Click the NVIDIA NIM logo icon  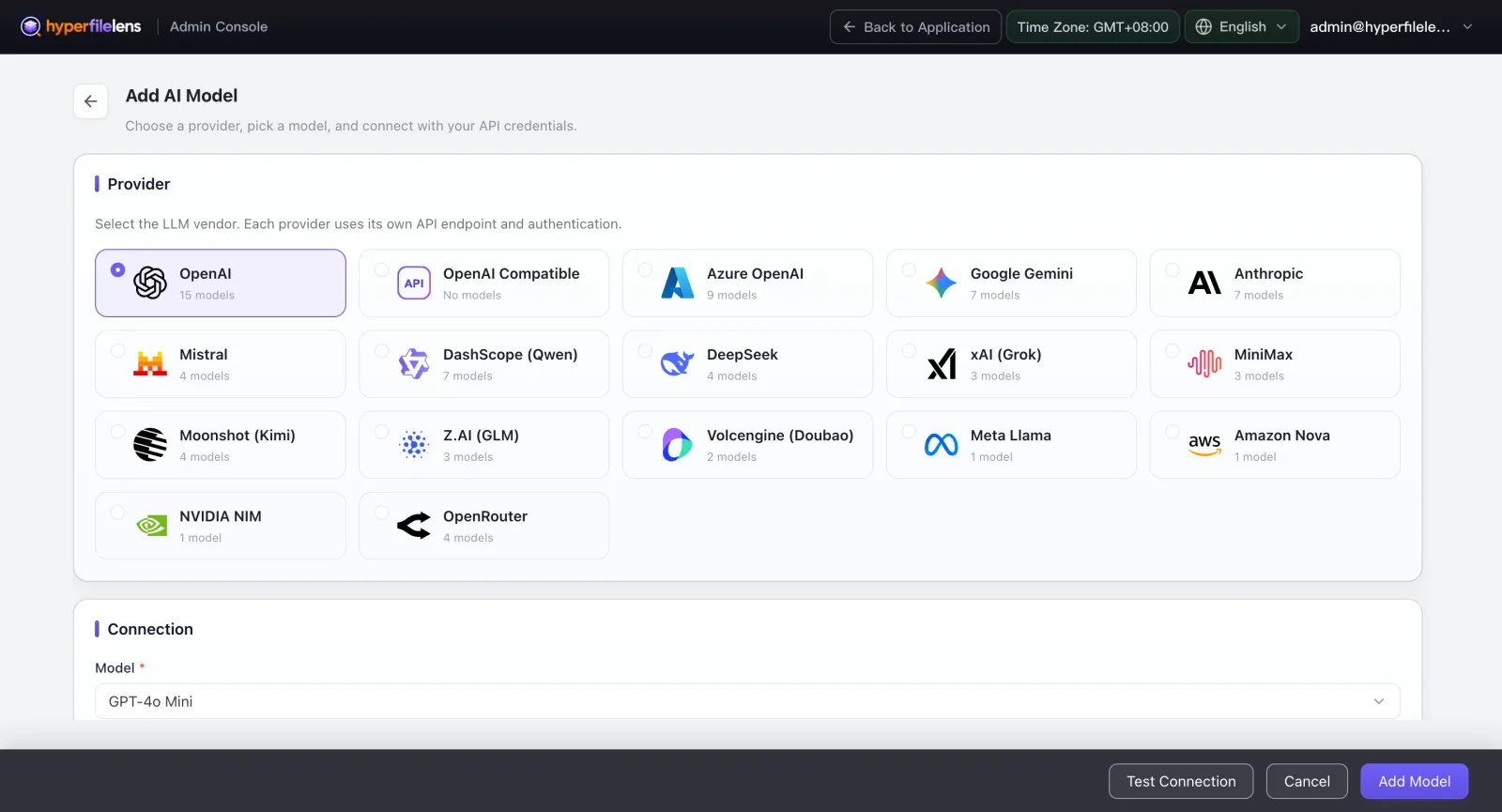(x=150, y=526)
